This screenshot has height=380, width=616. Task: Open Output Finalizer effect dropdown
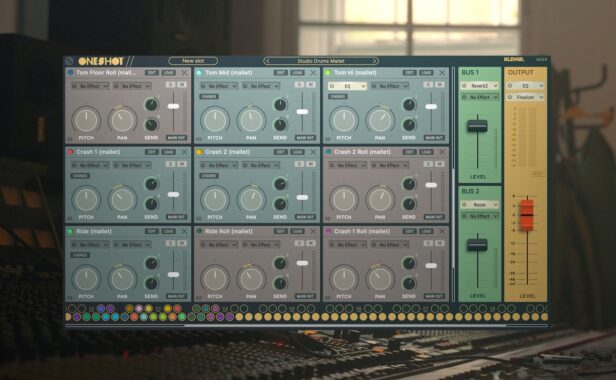[x=526, y=97]
